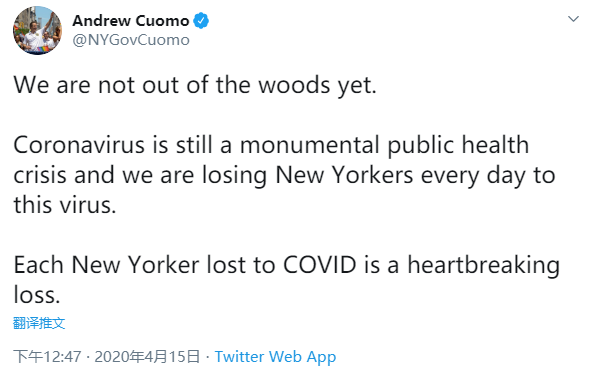Click the word "monumental" in the tweet
The width and height of the screenshot is (593, 376).
pyautogui.click(x=310, y=145)
